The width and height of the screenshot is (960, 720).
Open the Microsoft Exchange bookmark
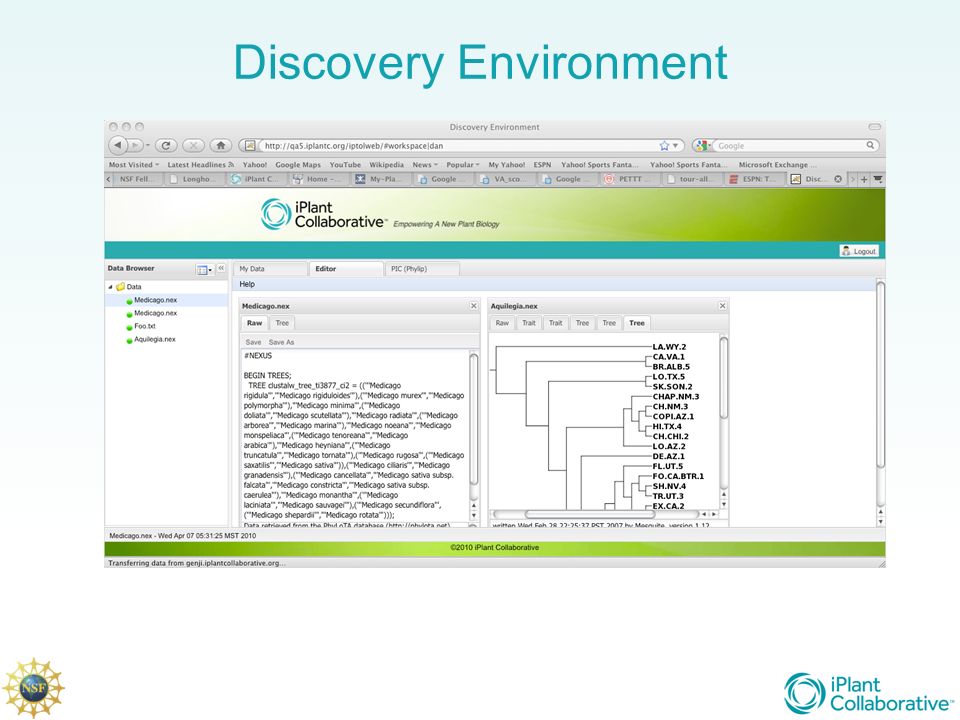tap(777, 165)
